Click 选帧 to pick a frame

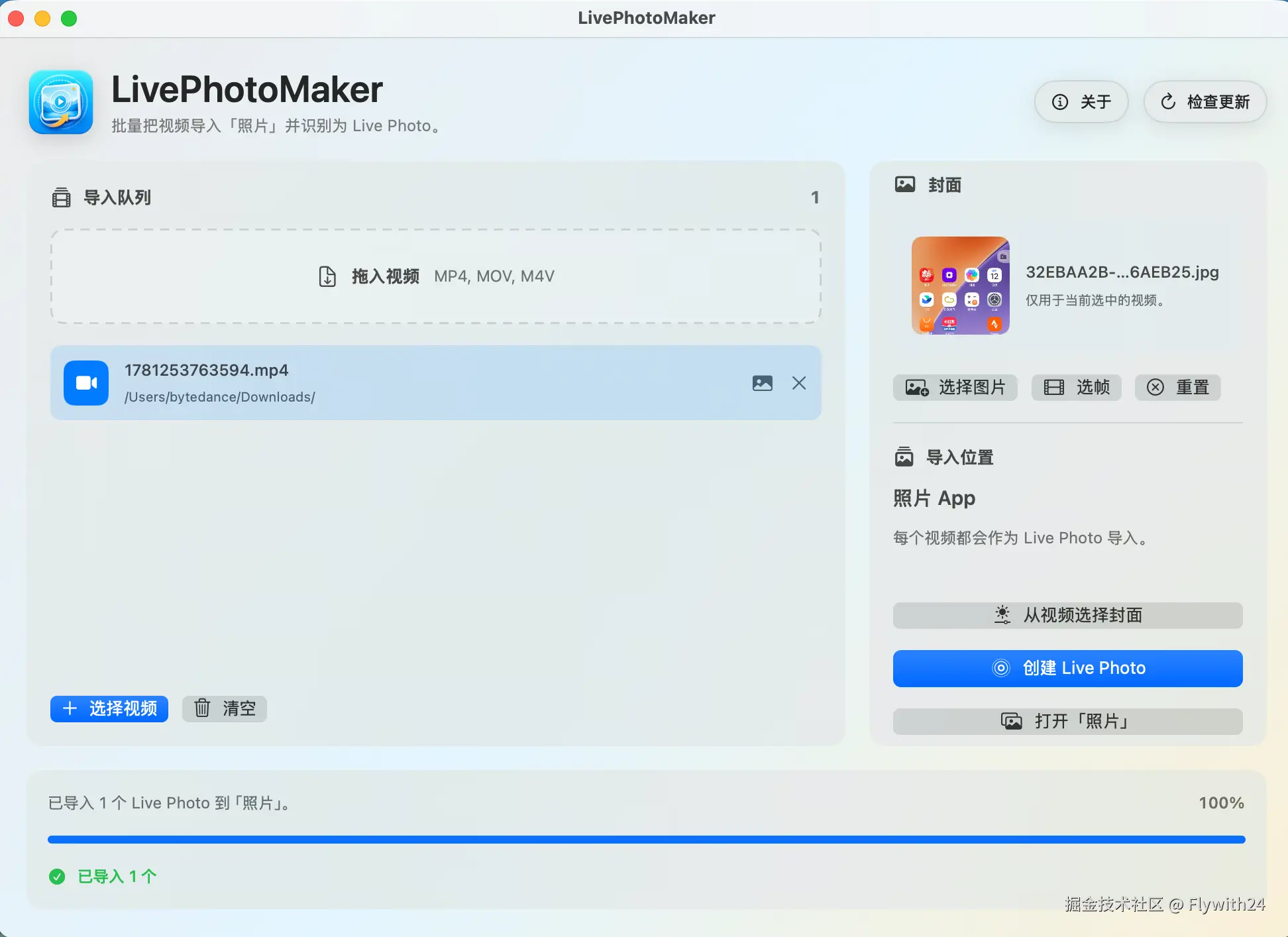1077,387
